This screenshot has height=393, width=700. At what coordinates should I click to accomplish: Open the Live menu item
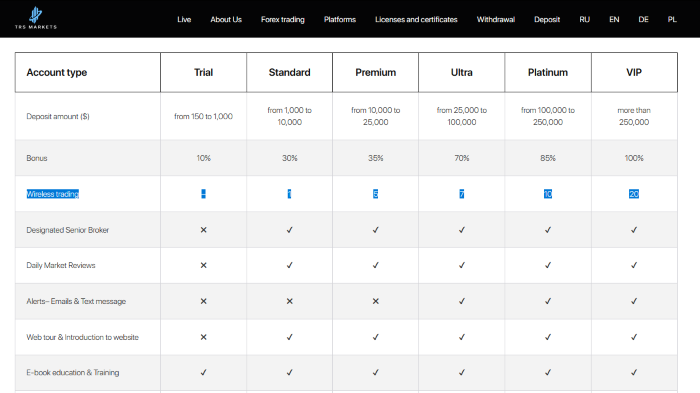coord(184,20)
